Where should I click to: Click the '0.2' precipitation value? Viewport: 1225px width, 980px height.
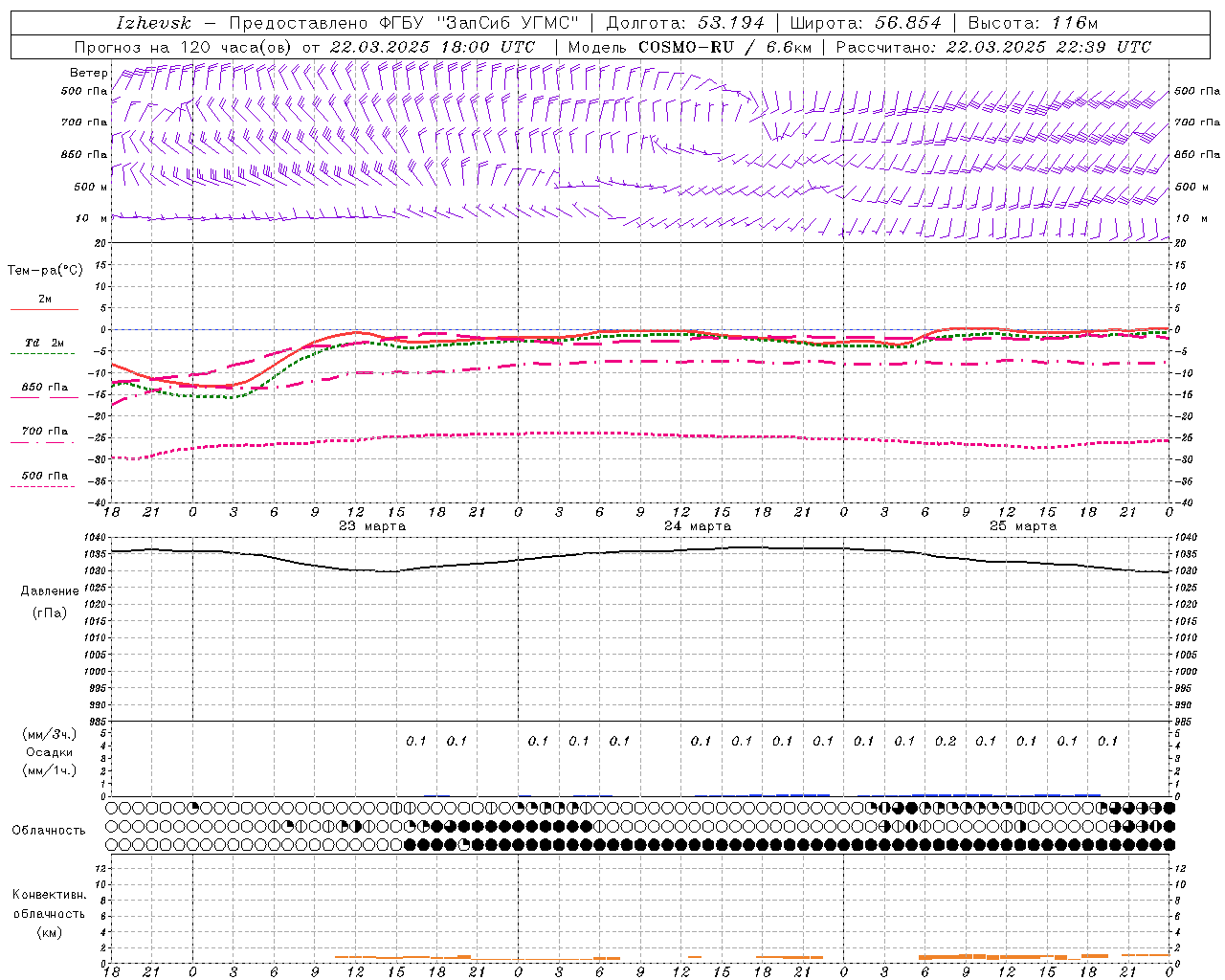(x=946, y=741)
